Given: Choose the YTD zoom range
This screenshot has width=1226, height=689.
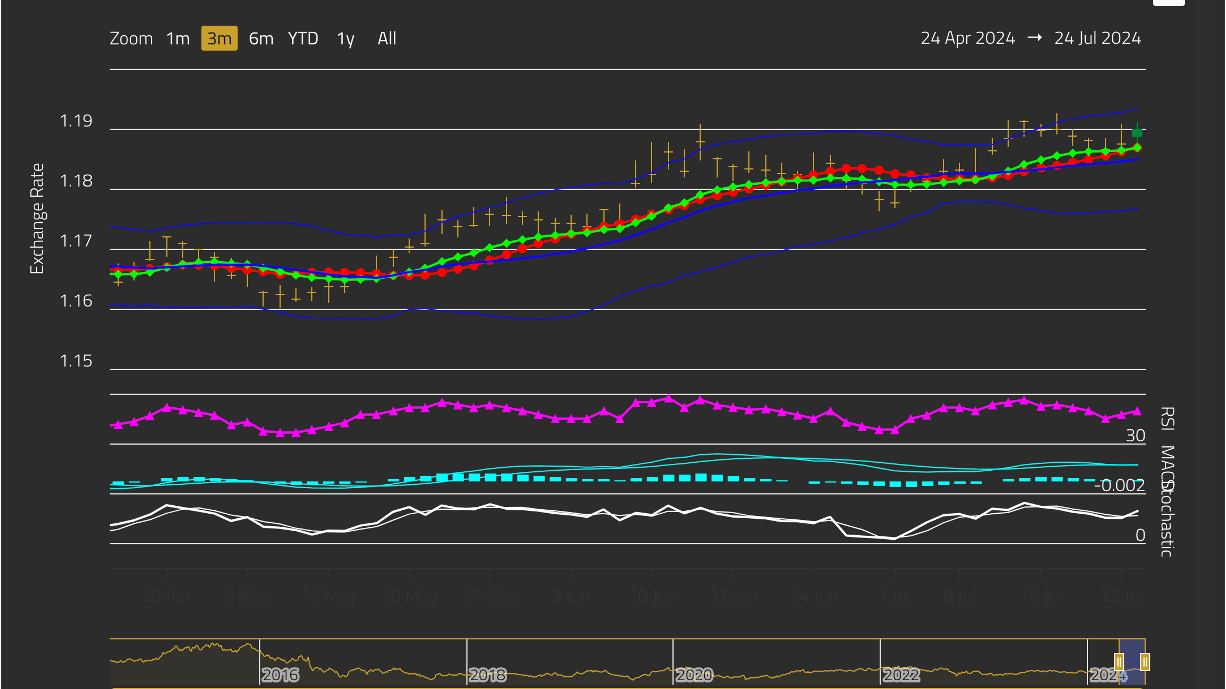Looking at the screenshot, I should (x=303, y=39).
